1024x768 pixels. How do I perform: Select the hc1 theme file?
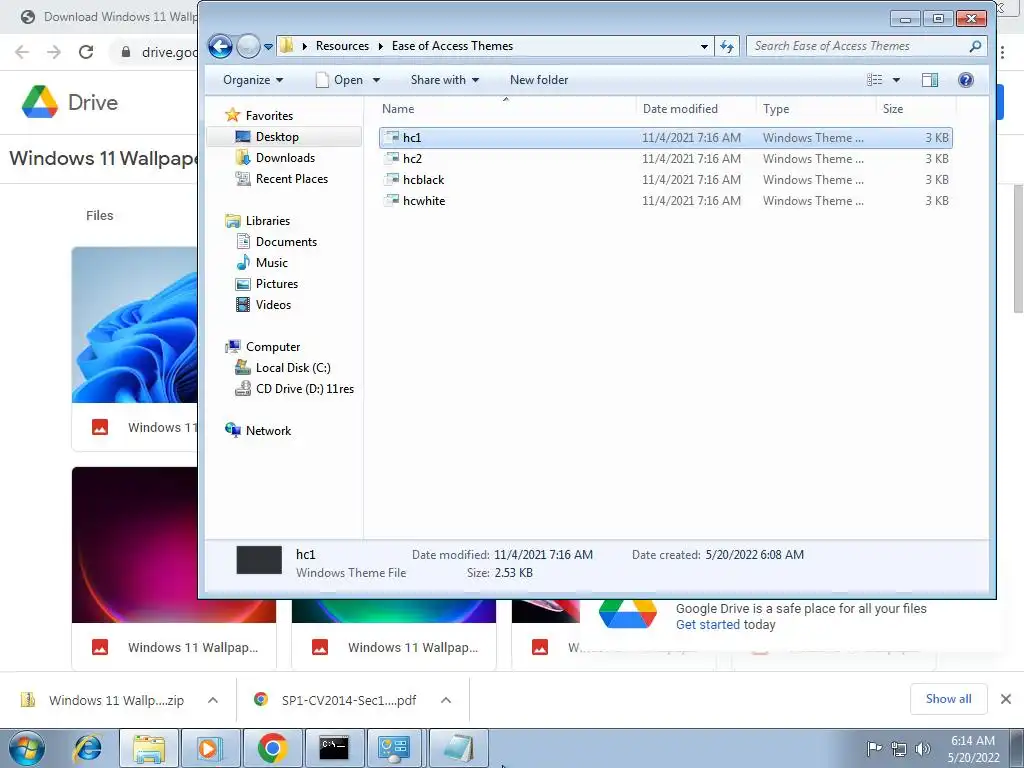(x=665, y=138)
